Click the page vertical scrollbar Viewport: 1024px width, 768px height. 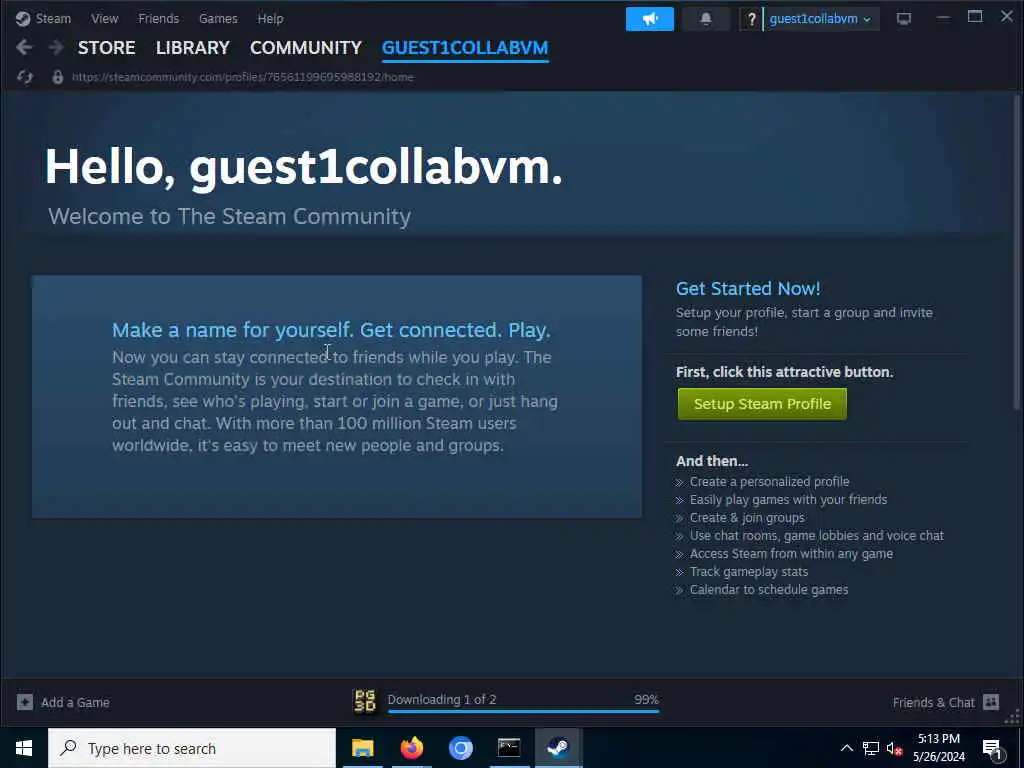(x=1016, y=252)
